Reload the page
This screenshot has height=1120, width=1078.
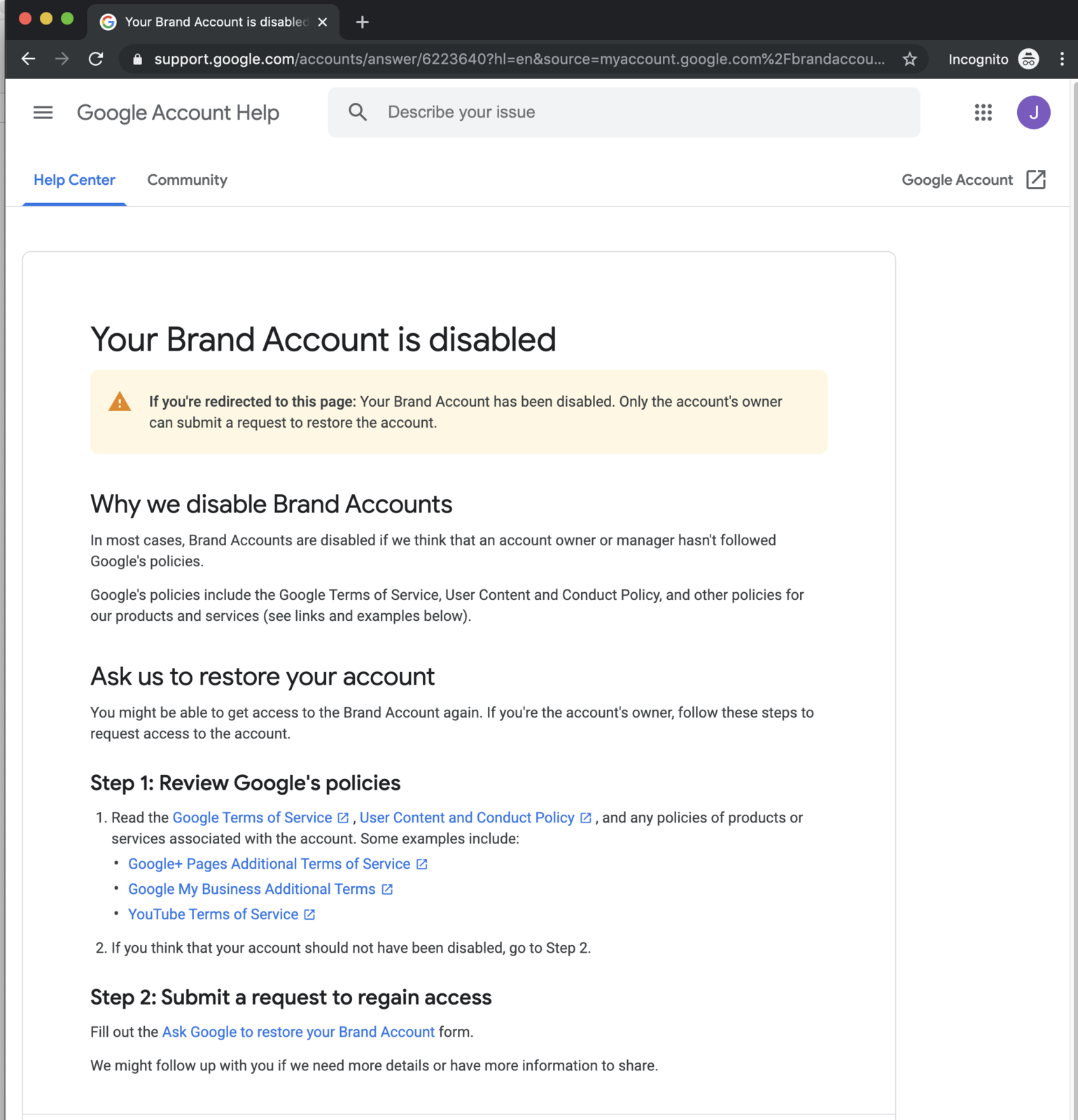[x=96, y=59]
